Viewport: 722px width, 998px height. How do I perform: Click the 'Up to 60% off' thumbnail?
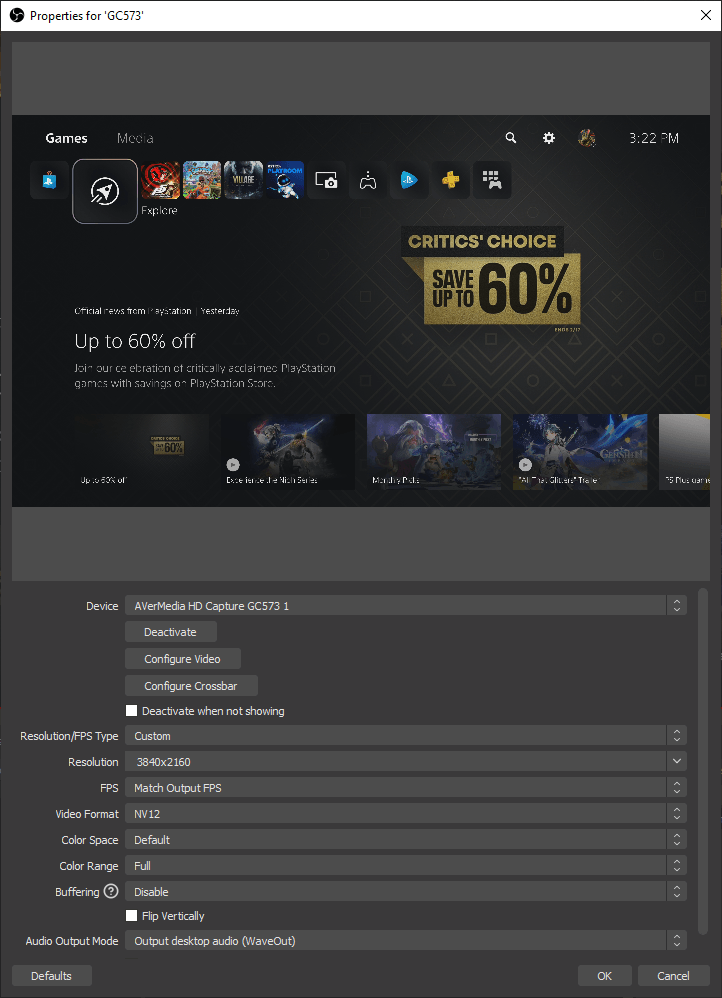click(141, 452)
